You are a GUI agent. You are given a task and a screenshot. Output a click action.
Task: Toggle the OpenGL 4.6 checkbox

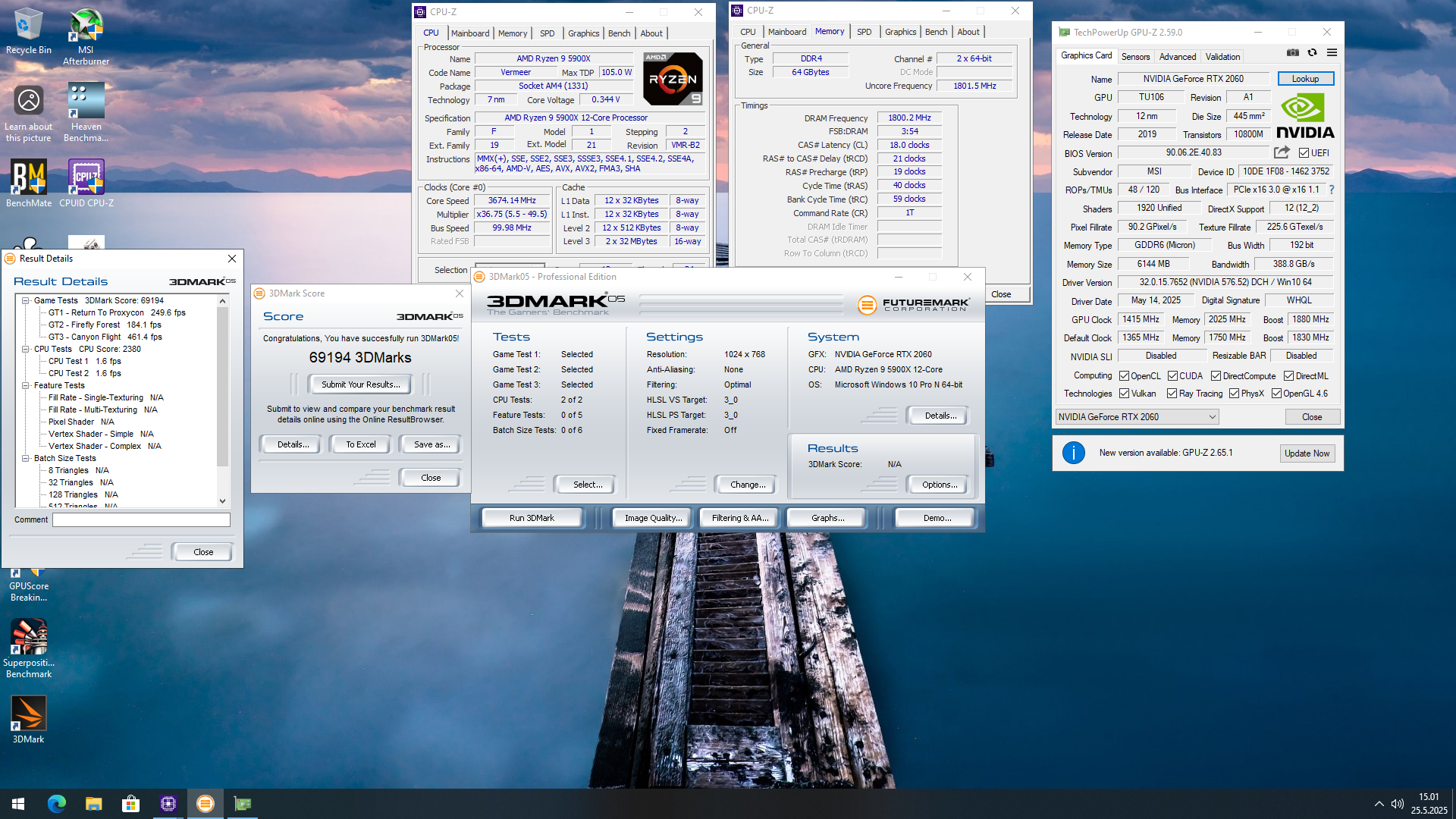(1276, 394)
